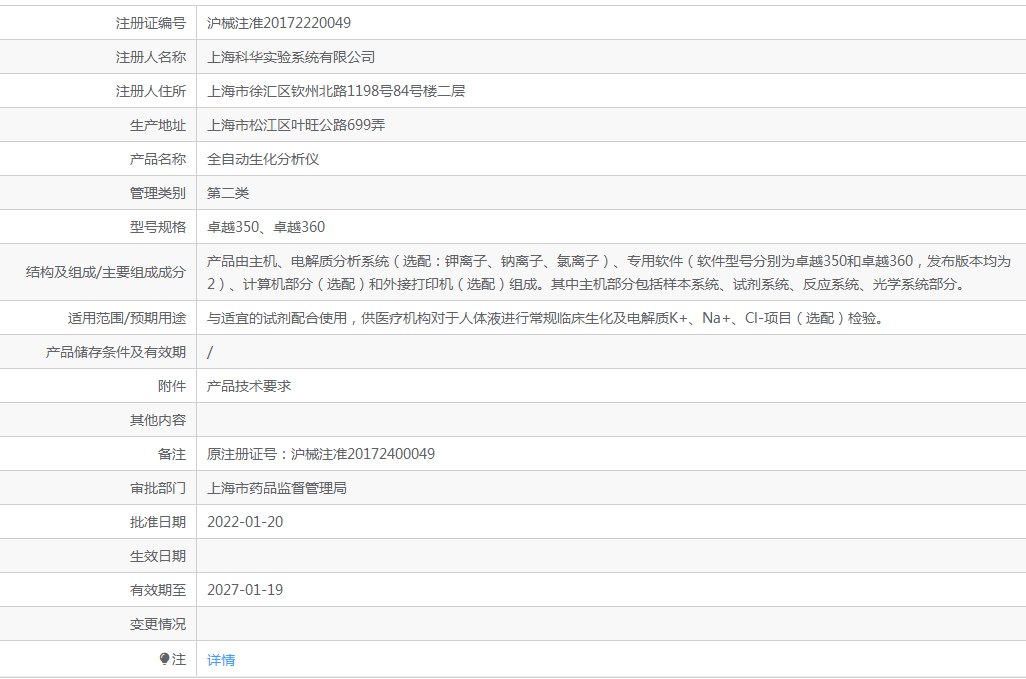The image size is (1026, 679).
Task: Click the 型号规格 label
Action: pyautogui.click(x=158, y=227)
